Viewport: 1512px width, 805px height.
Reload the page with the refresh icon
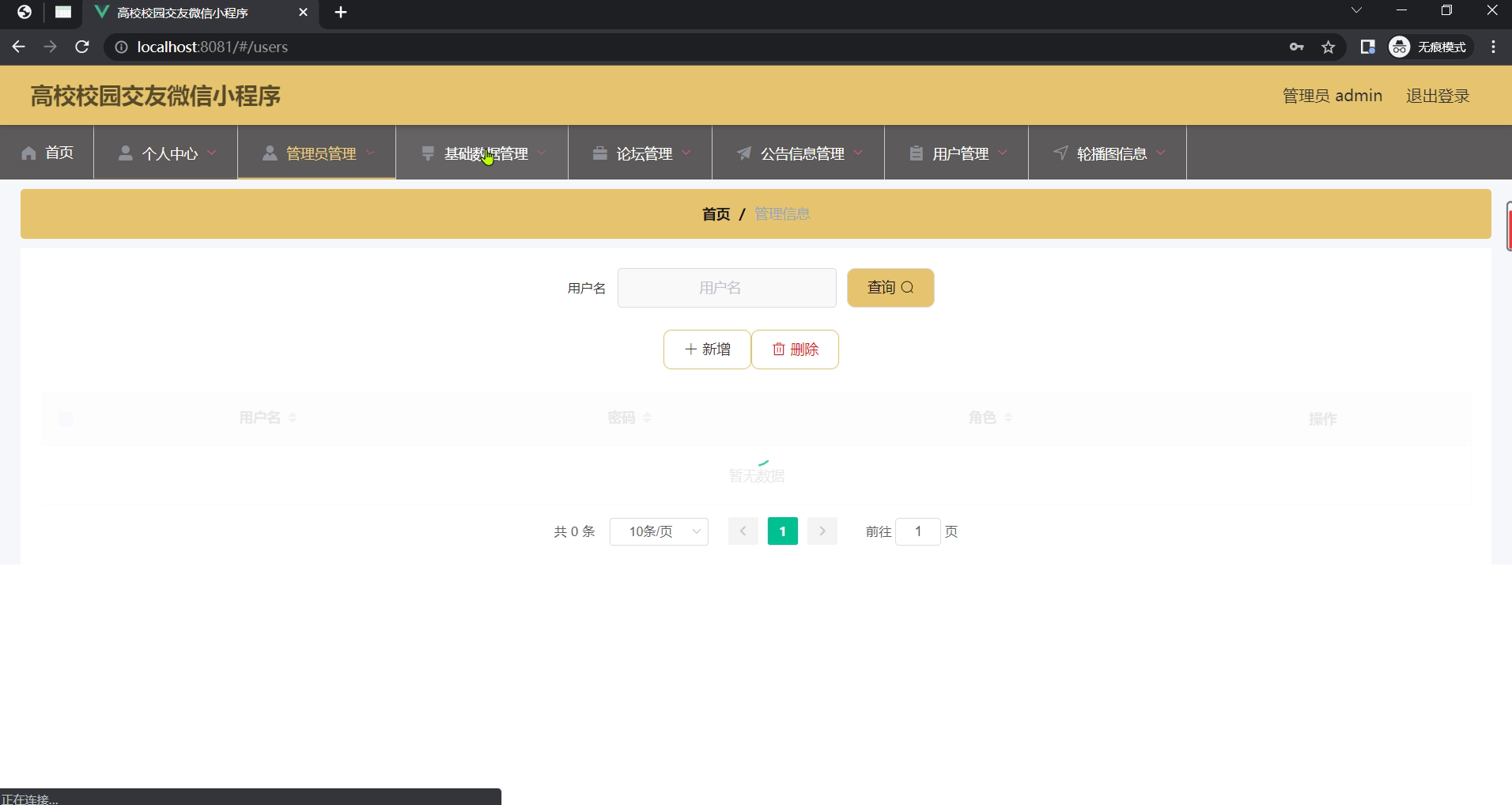click(82, 47)
